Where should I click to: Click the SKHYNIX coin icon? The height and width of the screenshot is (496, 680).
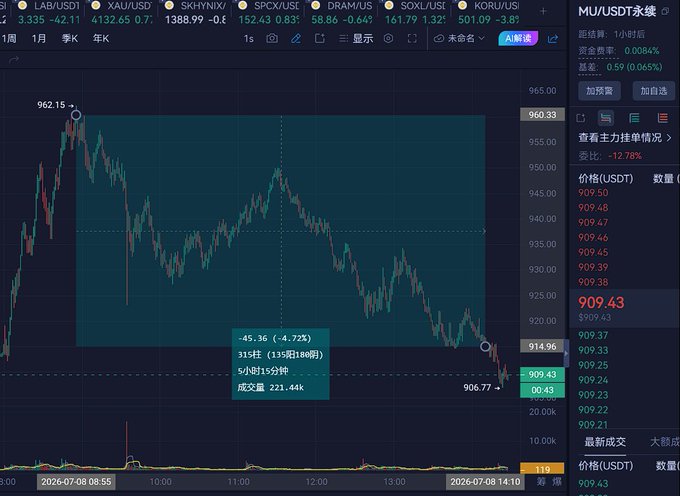coord(169,6)
